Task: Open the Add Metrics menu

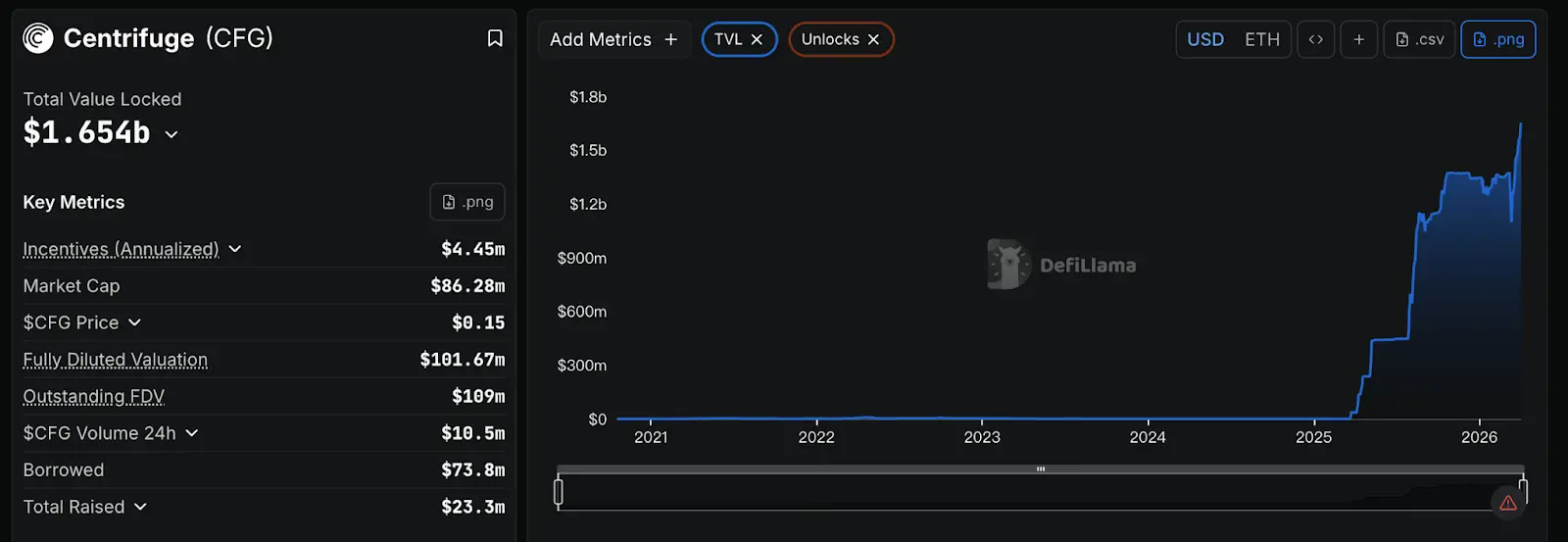Action: (x=613, y=39)
